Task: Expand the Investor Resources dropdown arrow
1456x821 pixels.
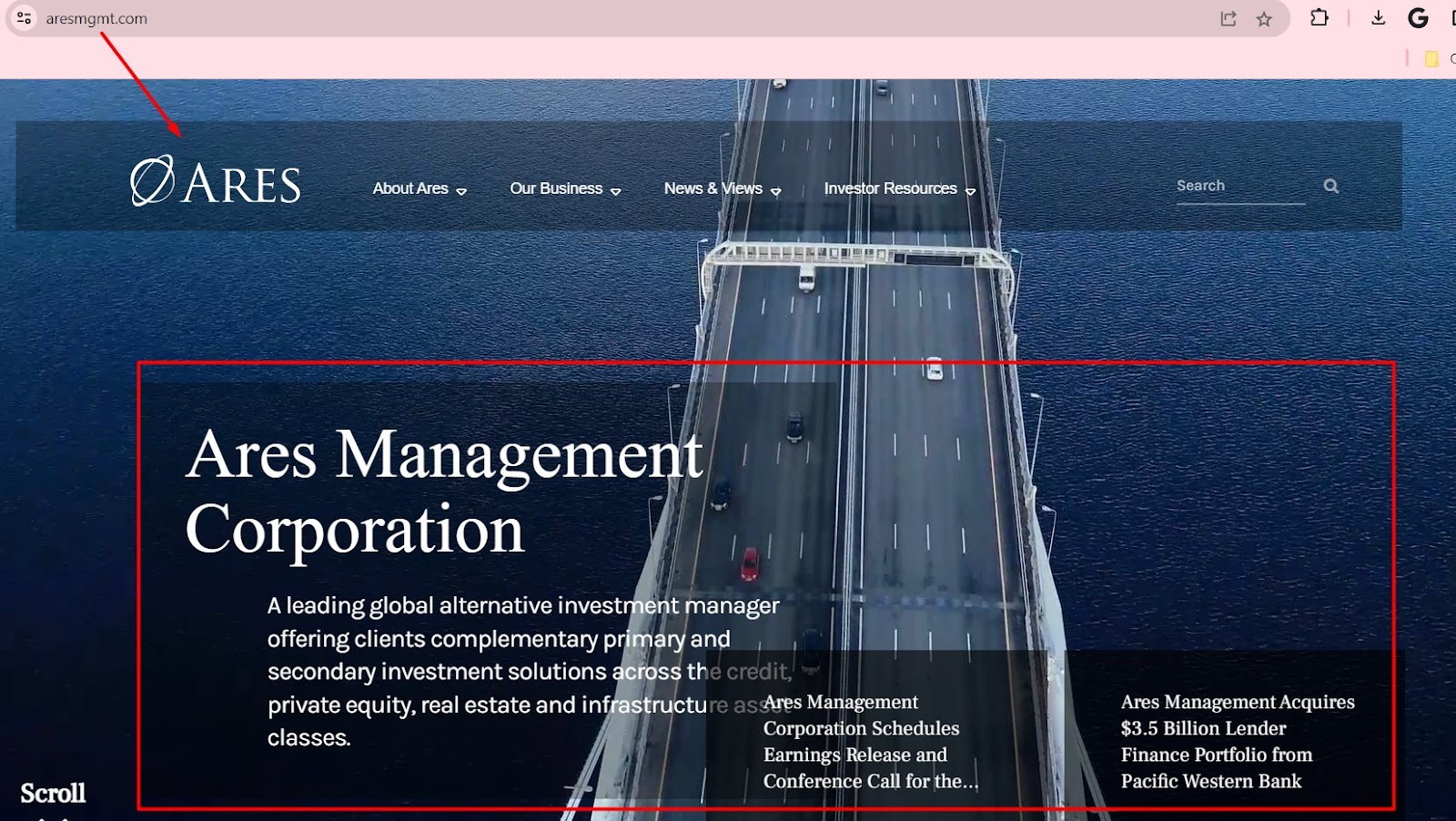Action: tap(970, 191)
